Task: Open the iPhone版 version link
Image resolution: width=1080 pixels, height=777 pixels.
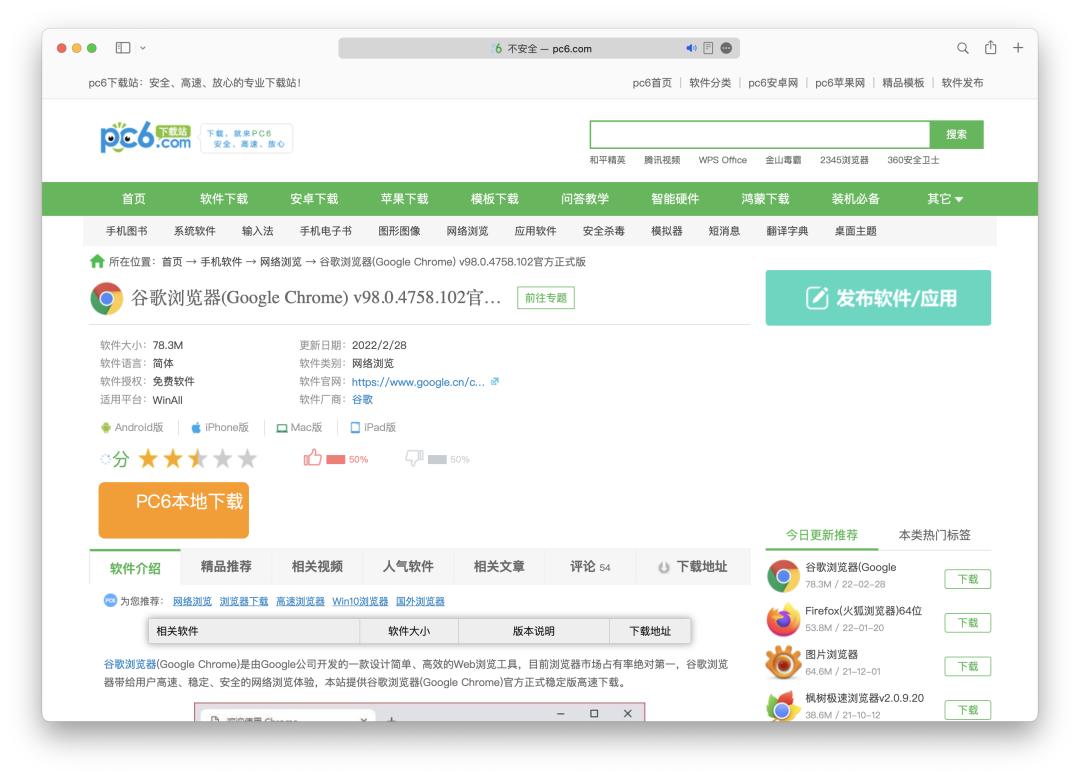Action: pos(219,427)
